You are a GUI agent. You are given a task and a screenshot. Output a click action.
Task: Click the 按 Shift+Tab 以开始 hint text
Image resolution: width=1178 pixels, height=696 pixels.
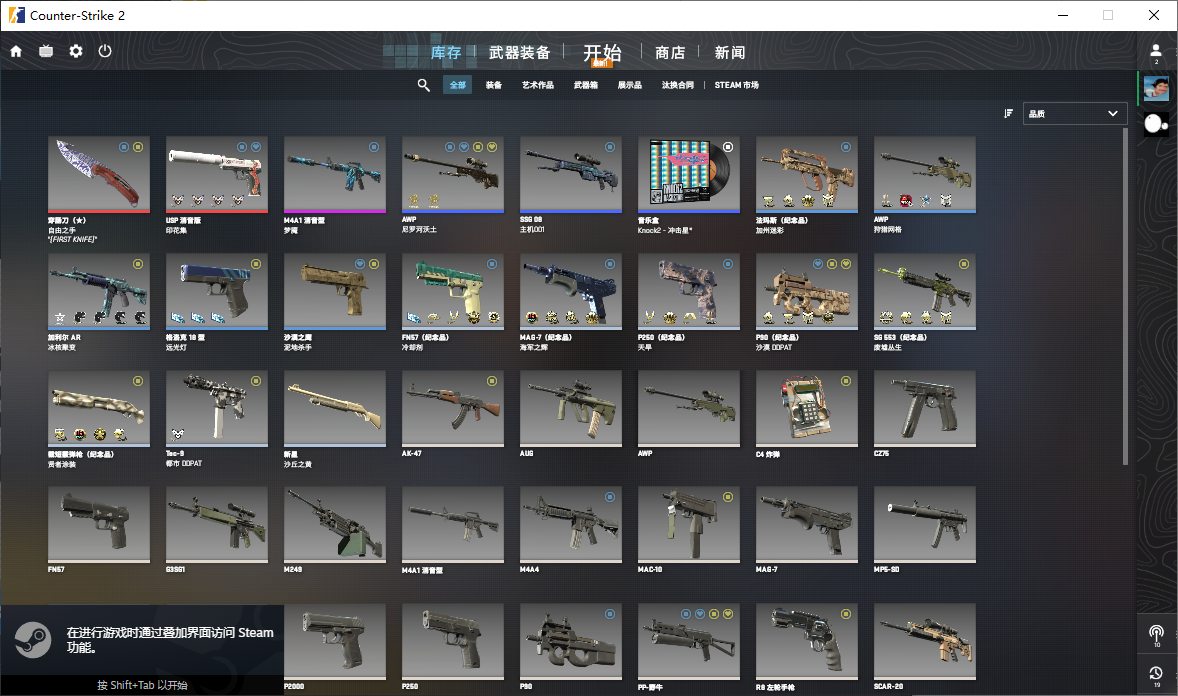pyautogui.click(x=142, y=685)
